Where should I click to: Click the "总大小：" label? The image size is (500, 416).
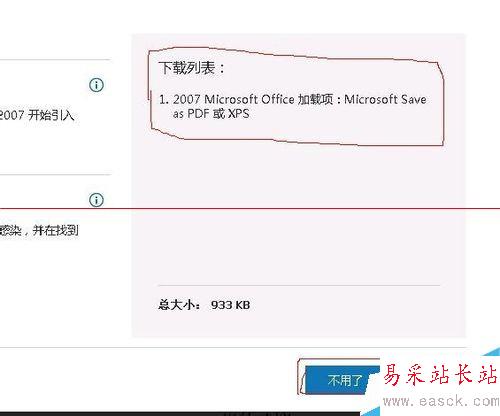coord(179,305)
